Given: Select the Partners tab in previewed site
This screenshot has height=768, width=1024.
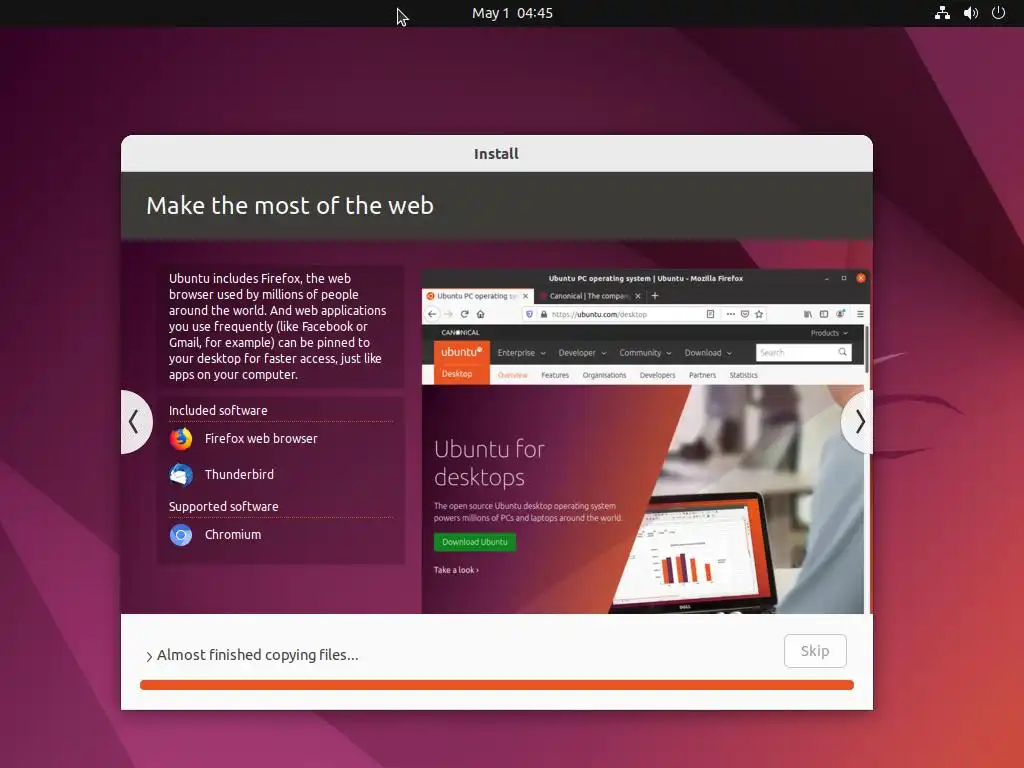Looking at the screenshot, I should [702, 376].
